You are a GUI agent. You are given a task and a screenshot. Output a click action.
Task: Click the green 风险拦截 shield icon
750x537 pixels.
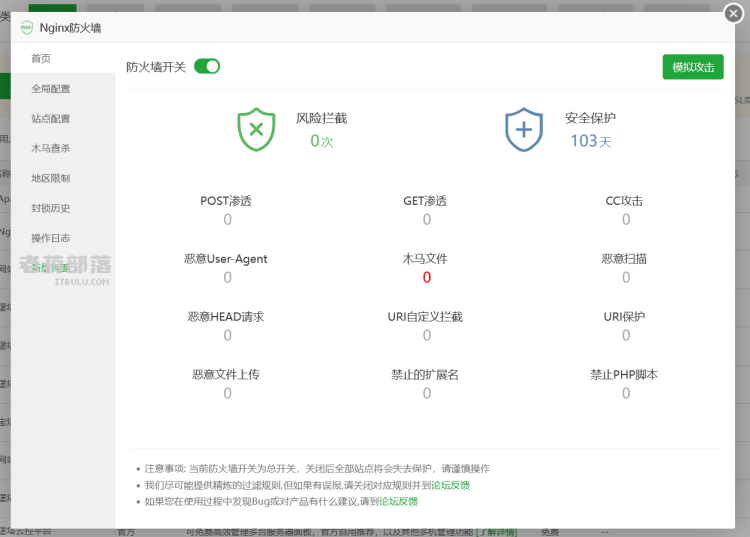pos(256,129)
